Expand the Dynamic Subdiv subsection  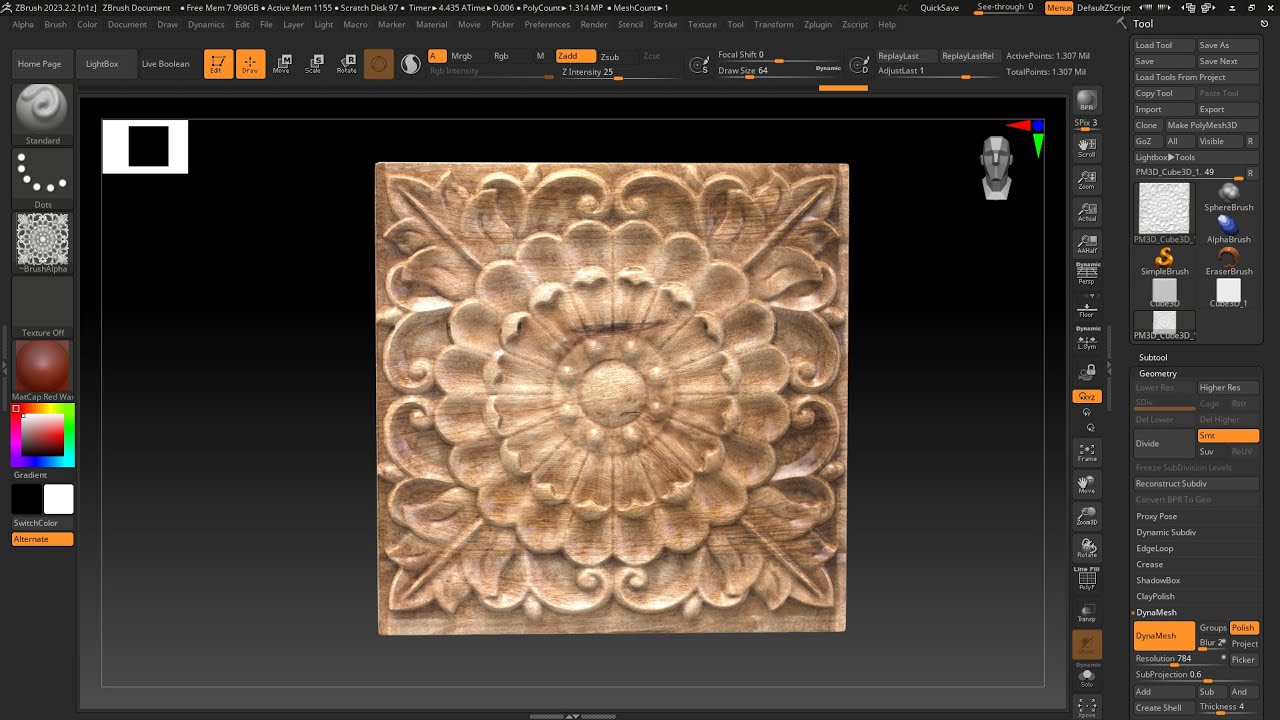(1166, 532)
